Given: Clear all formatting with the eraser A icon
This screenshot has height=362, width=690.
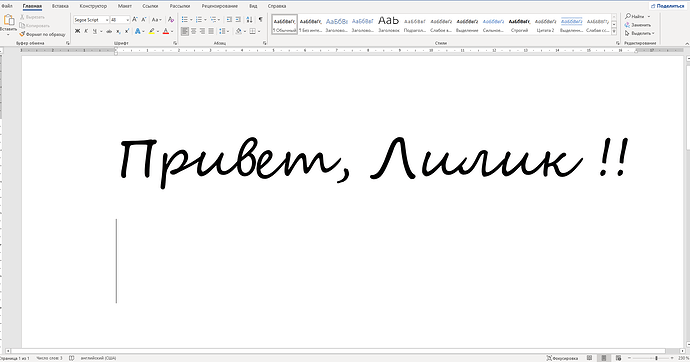Looking at the screenshot, I should pos(171,20).
